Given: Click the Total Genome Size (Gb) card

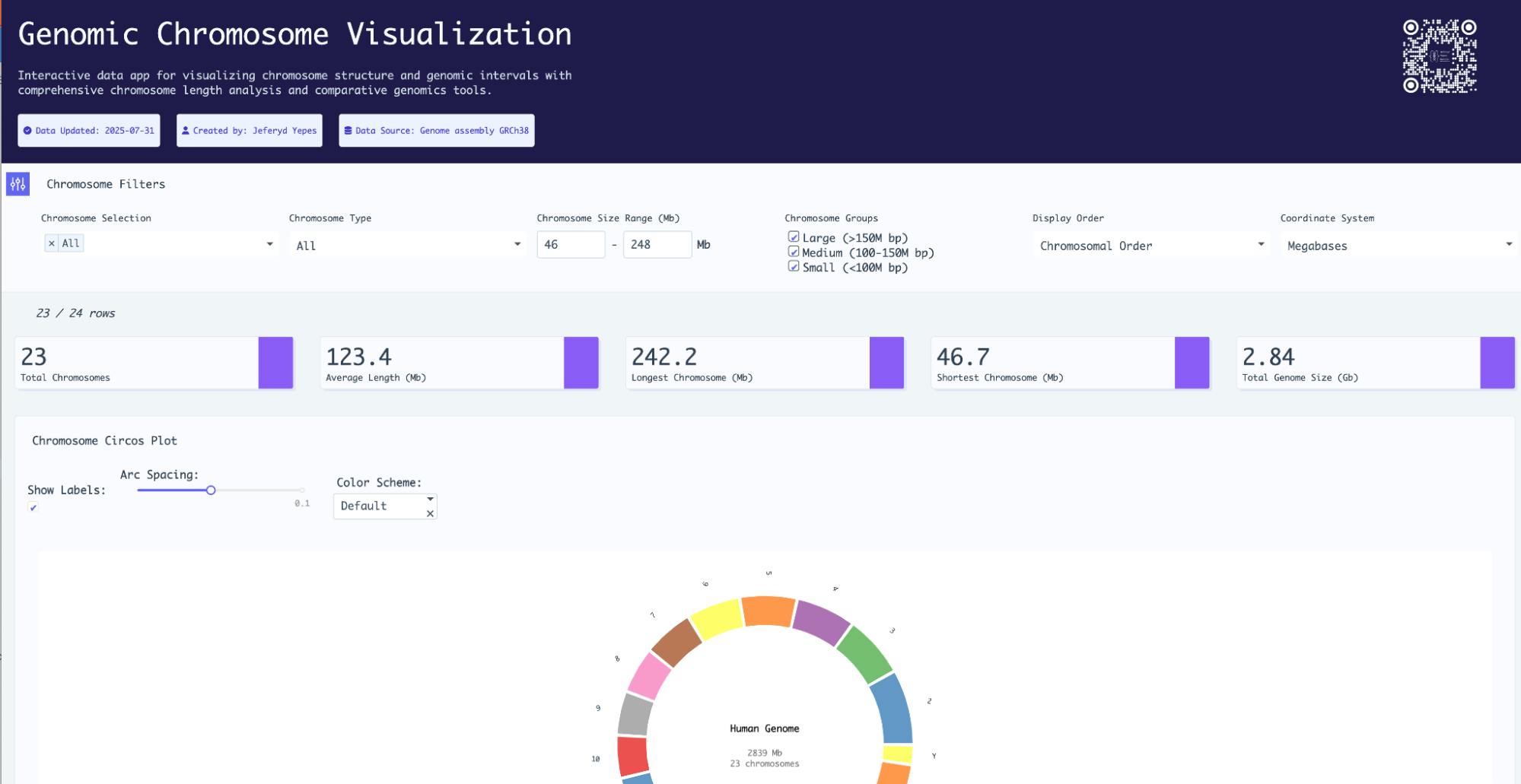Looking at the screenshot, I should pyautogui.click(x=1376, y=363).
